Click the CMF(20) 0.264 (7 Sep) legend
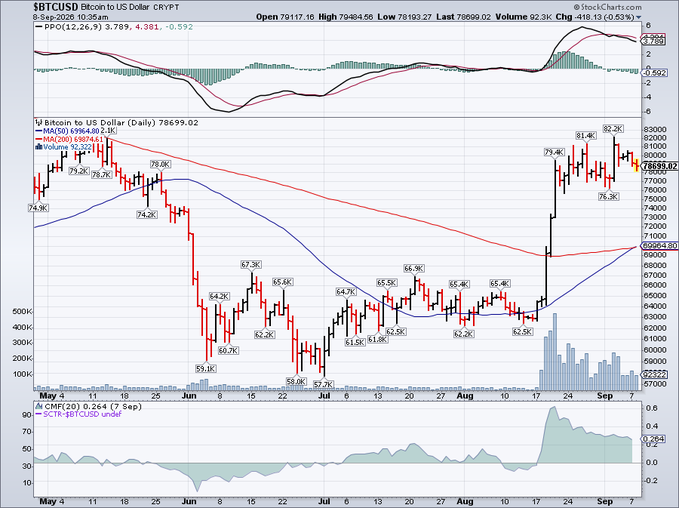 tap(93, 407)
